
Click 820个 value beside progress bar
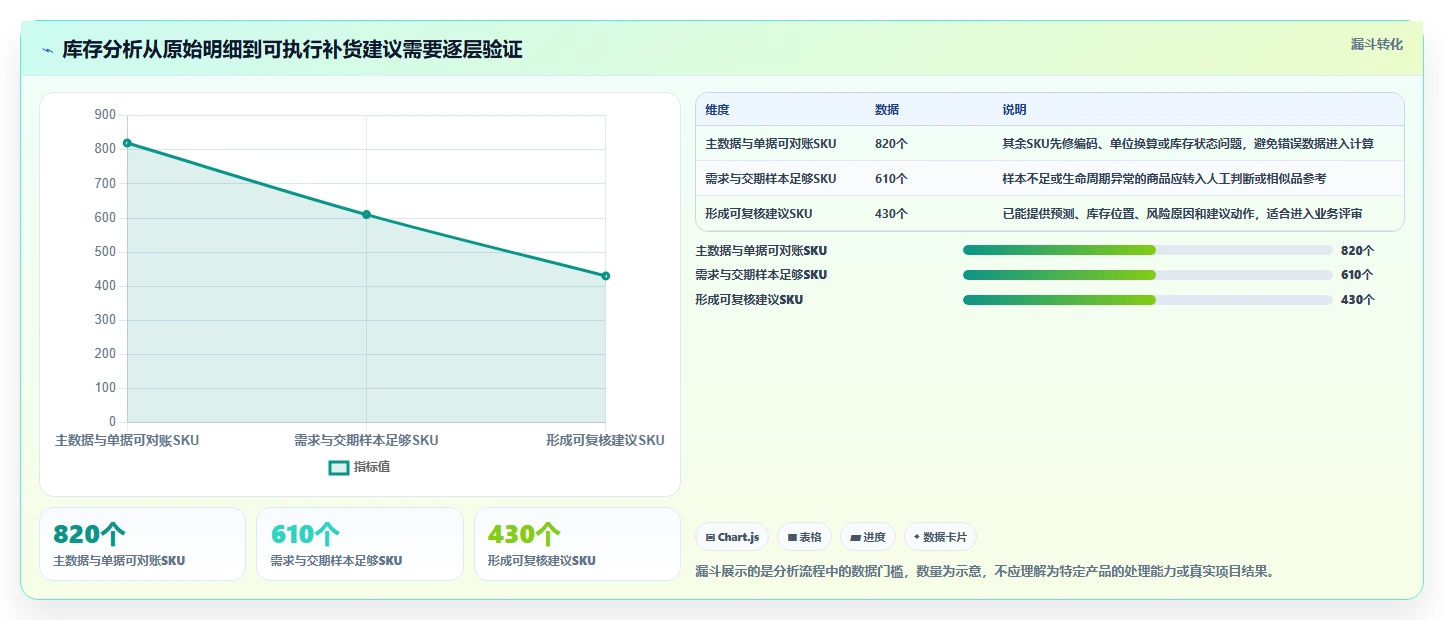pos(1357,250)
